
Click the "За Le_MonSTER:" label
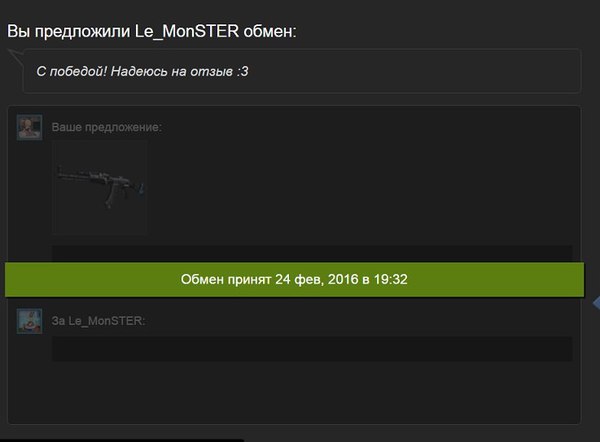click(x=98, y=321)
